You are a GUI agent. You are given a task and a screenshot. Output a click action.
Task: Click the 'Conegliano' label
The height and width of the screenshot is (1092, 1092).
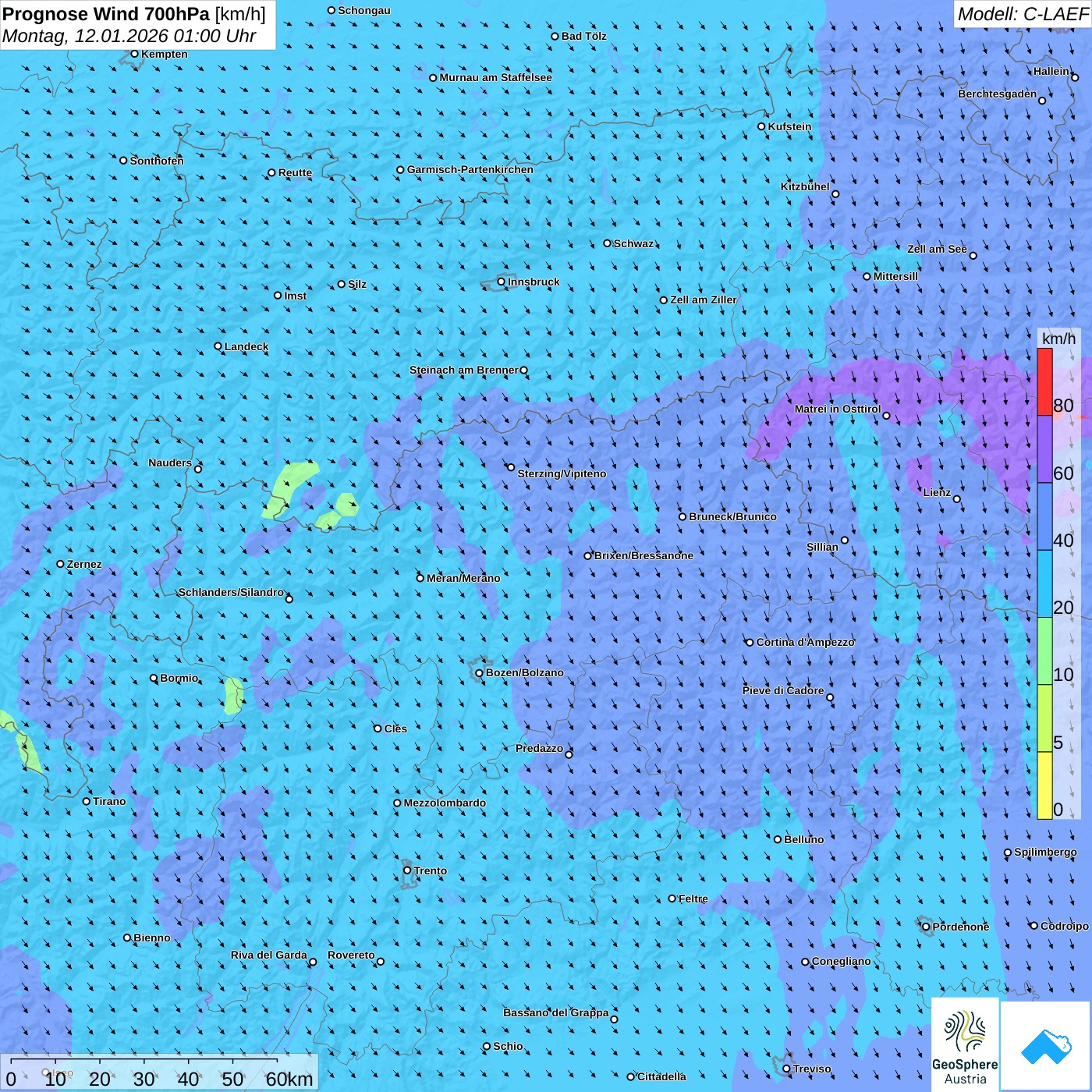pyautogui.click(x=841, y=961)
